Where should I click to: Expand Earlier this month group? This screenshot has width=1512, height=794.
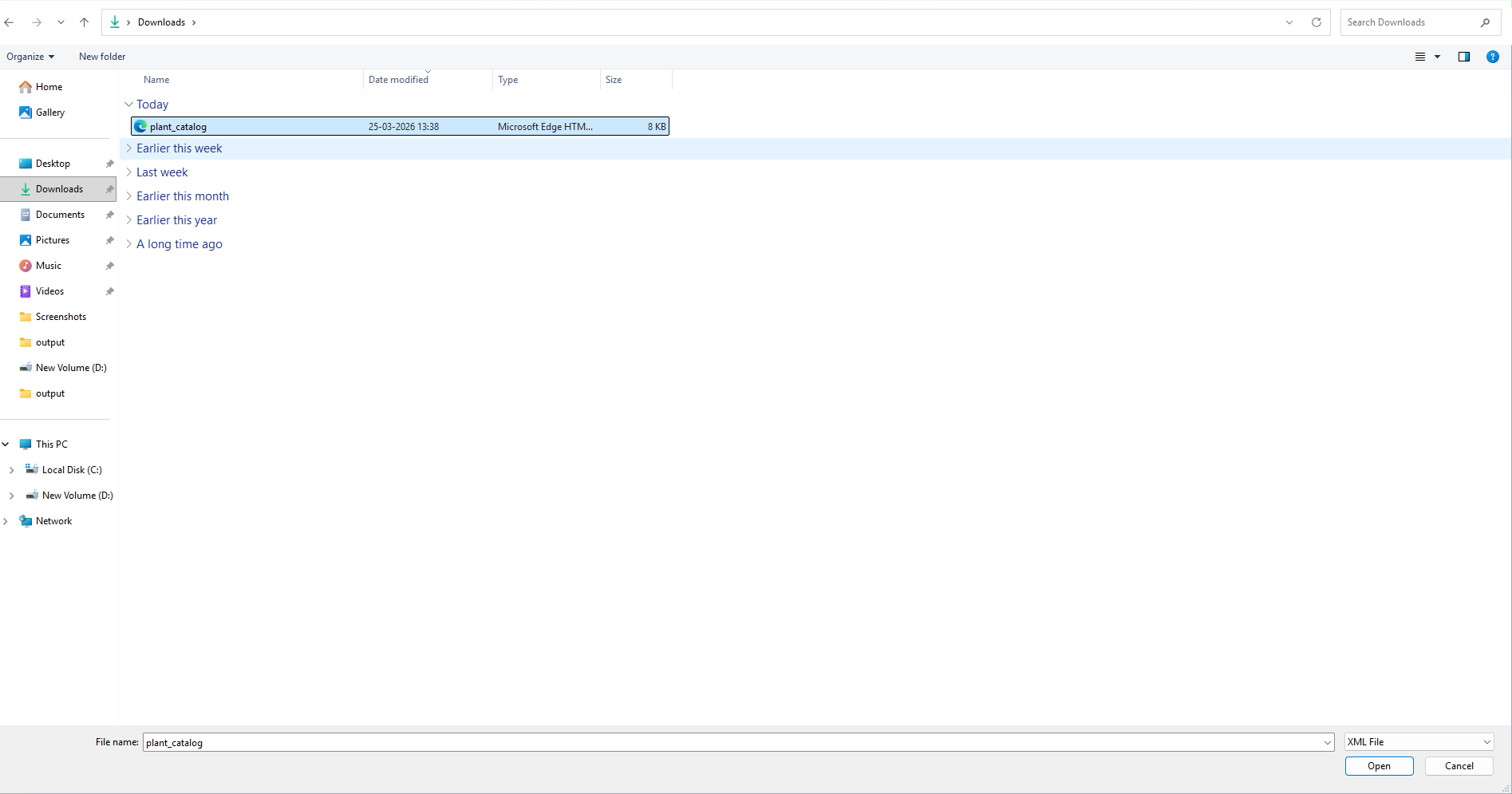coord(128,196)
